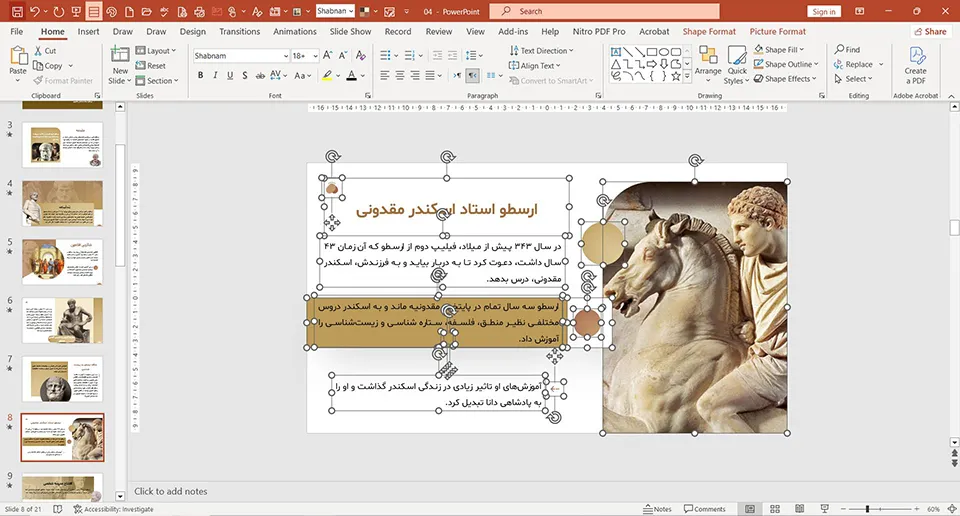The width and height of the screenshot is (960, 516).
Task: Start presentation from beginning icon
Action: 76,11
